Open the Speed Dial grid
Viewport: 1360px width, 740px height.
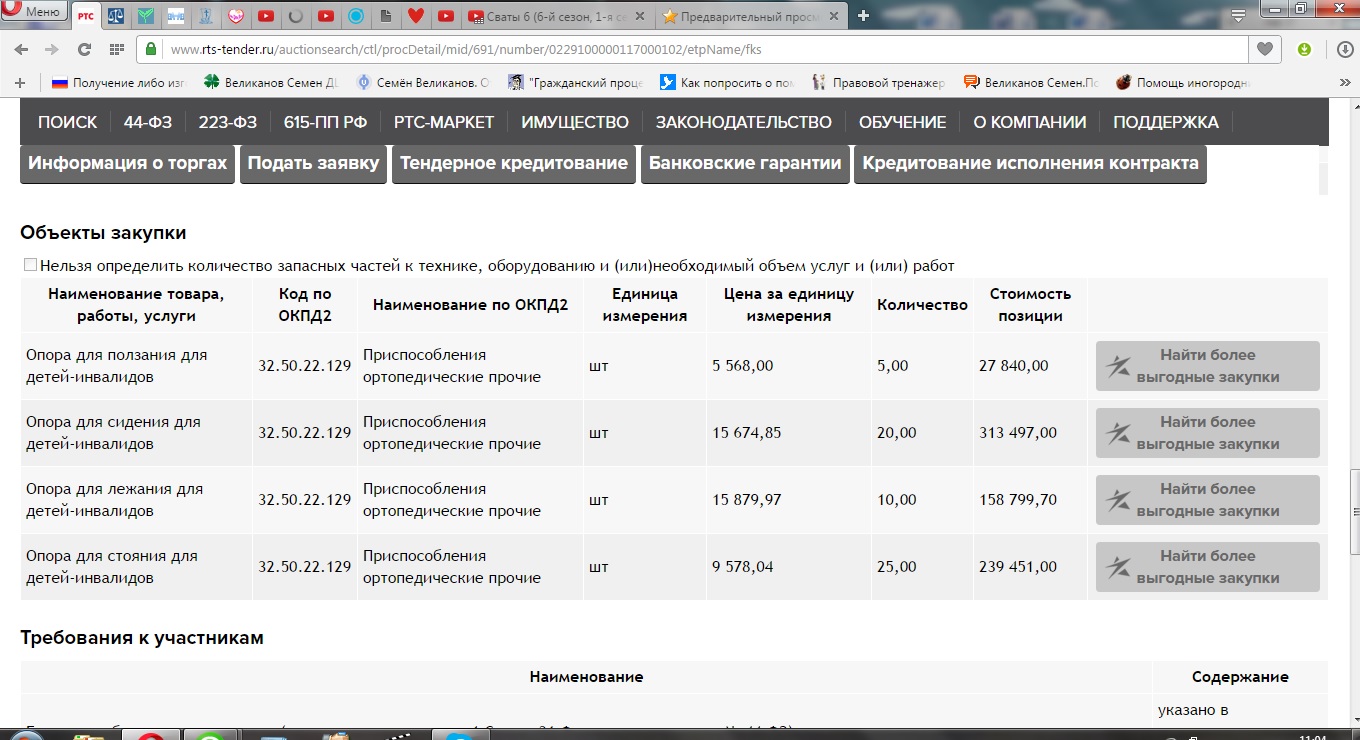pyautogui.click(x=117, y=49)
